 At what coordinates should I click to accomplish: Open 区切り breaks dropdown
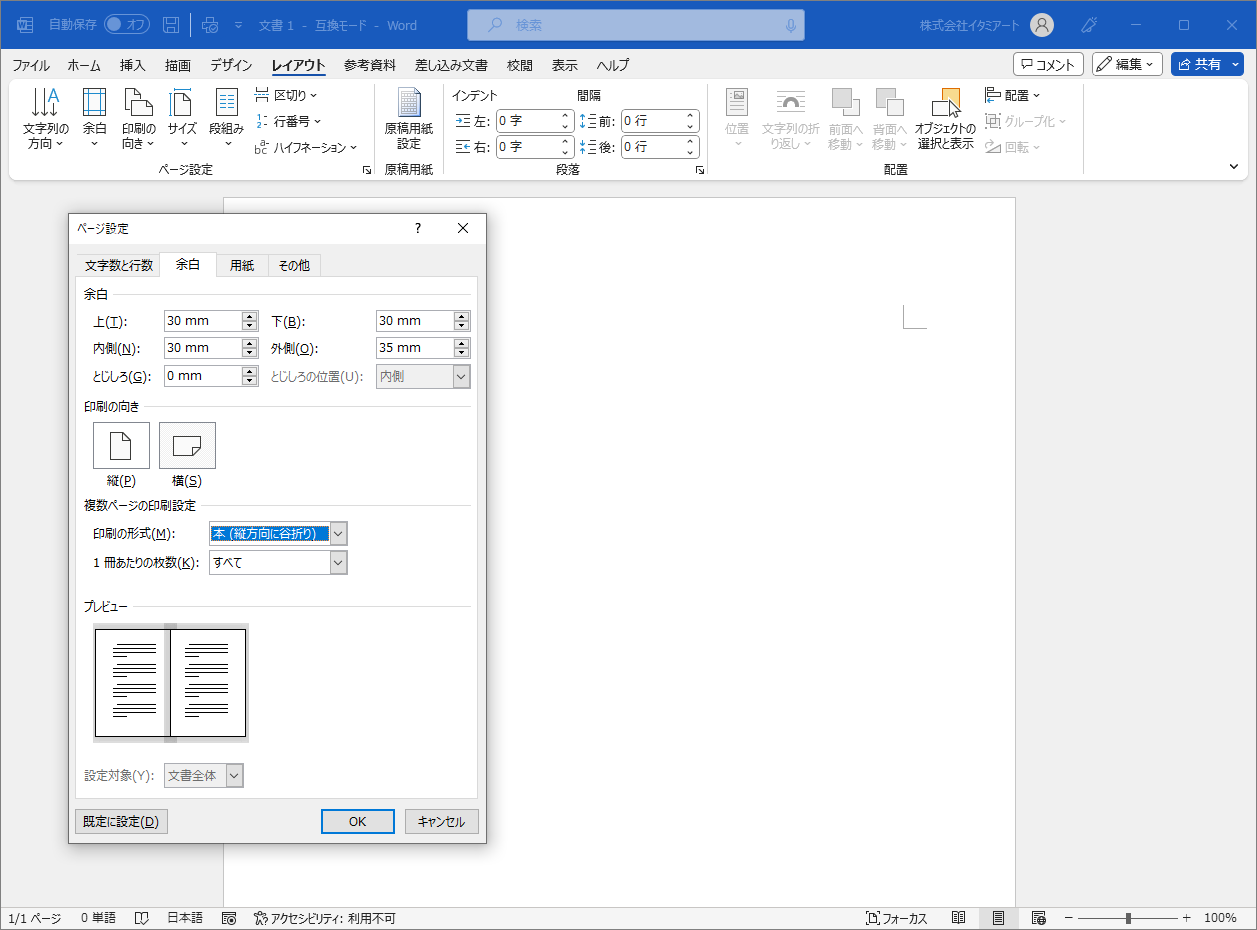[x=285, y=95]
